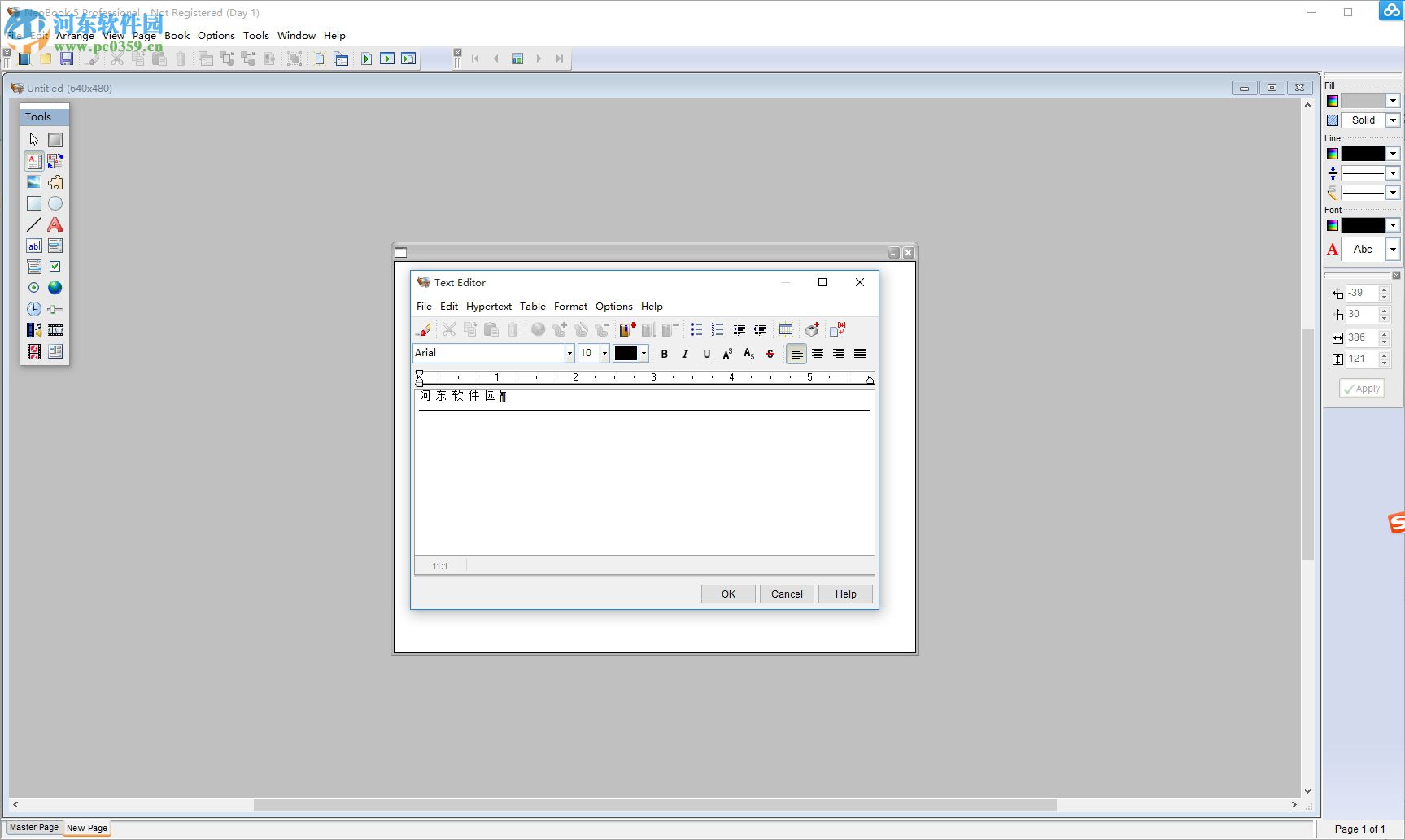Click the gray Fill color swatch

coord(1364,101)
